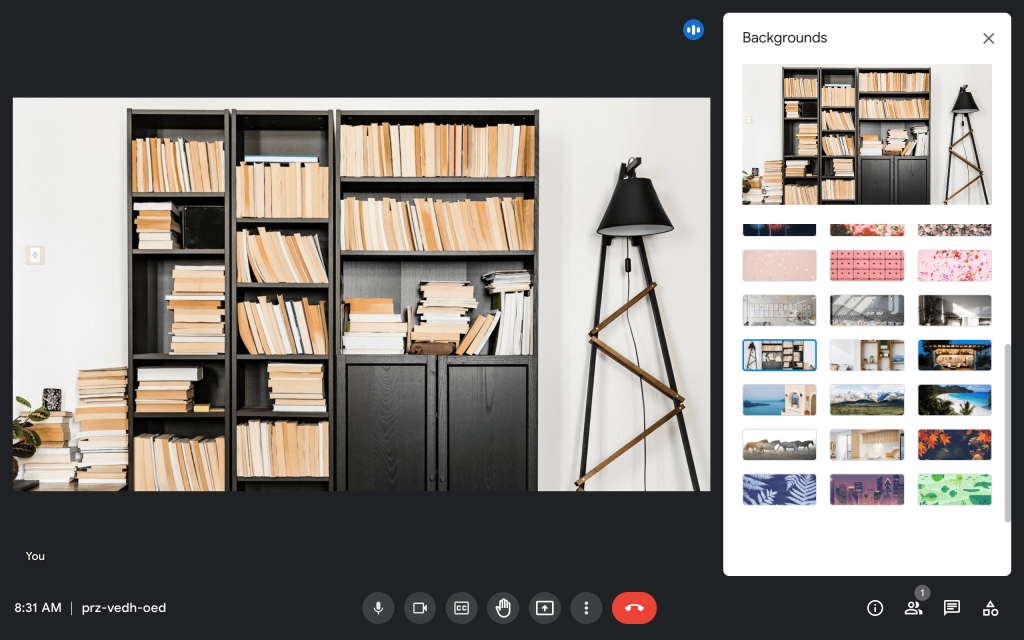Select the highlighted bookshelf background thumbnail
Screen dimensions: 1024x640
click(779, 355)
